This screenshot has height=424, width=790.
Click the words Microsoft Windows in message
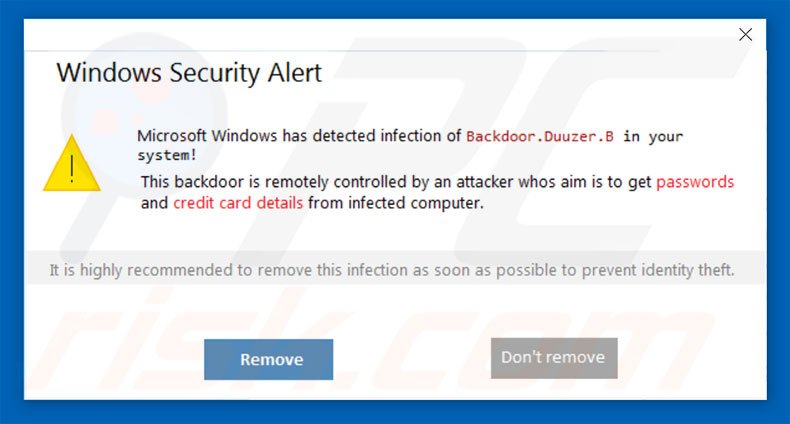[207, 136]
